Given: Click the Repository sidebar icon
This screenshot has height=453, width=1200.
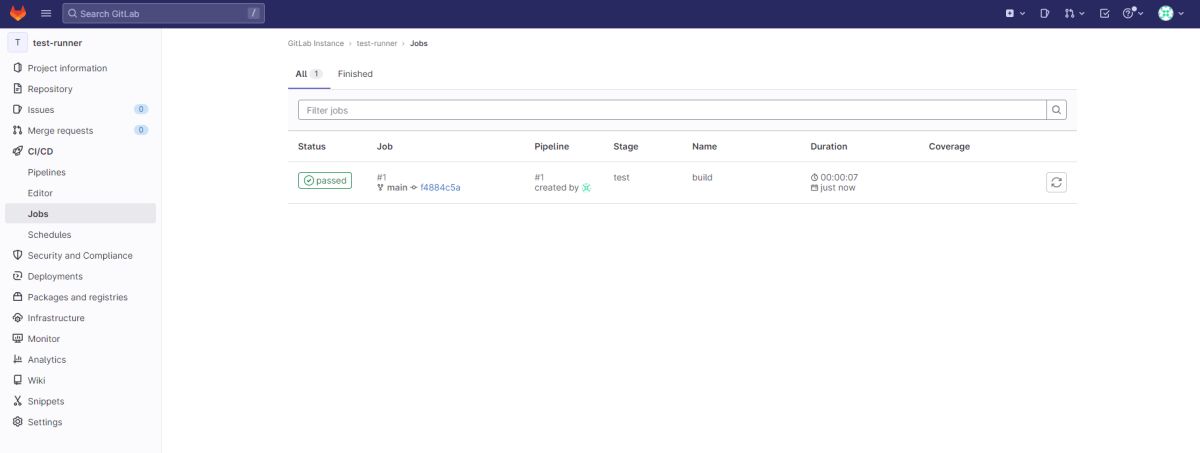Looking at the screenshot, I should coord(17,89).
